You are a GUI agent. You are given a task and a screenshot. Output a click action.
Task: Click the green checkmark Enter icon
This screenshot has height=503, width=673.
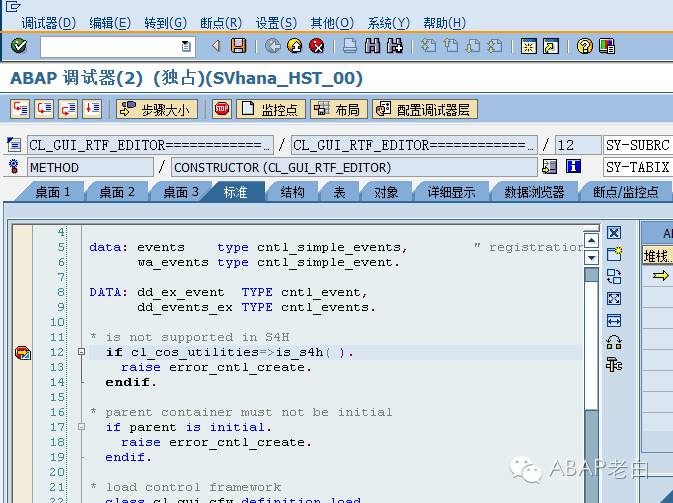tap(19, 45)
